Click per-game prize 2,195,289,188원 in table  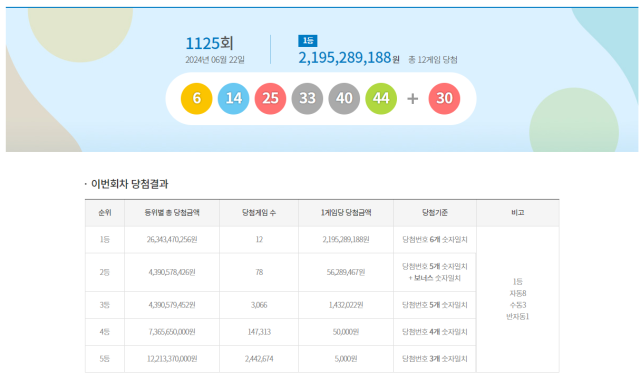click(x=346, y=240)
